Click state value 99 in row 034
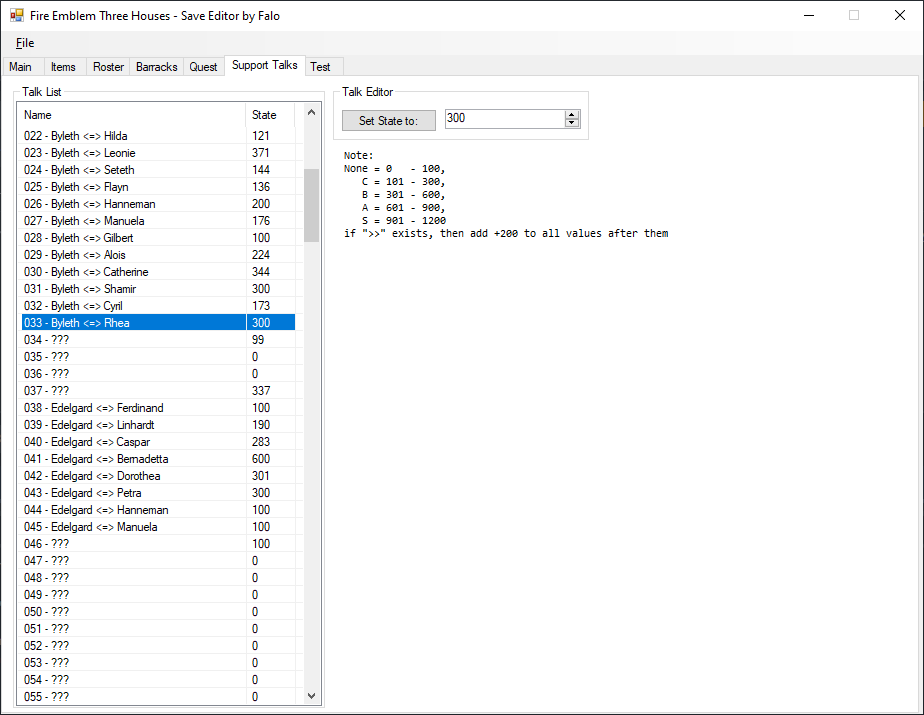 [258, 340]
